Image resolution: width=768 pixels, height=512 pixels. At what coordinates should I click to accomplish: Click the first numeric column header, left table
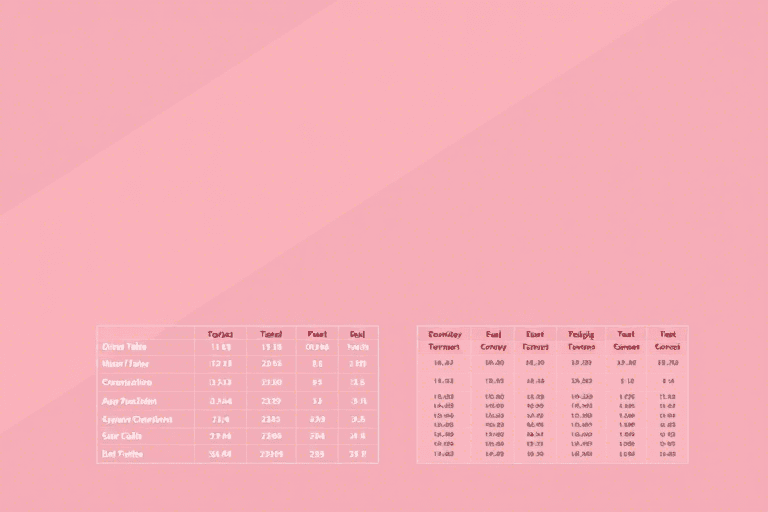[220, 334]
